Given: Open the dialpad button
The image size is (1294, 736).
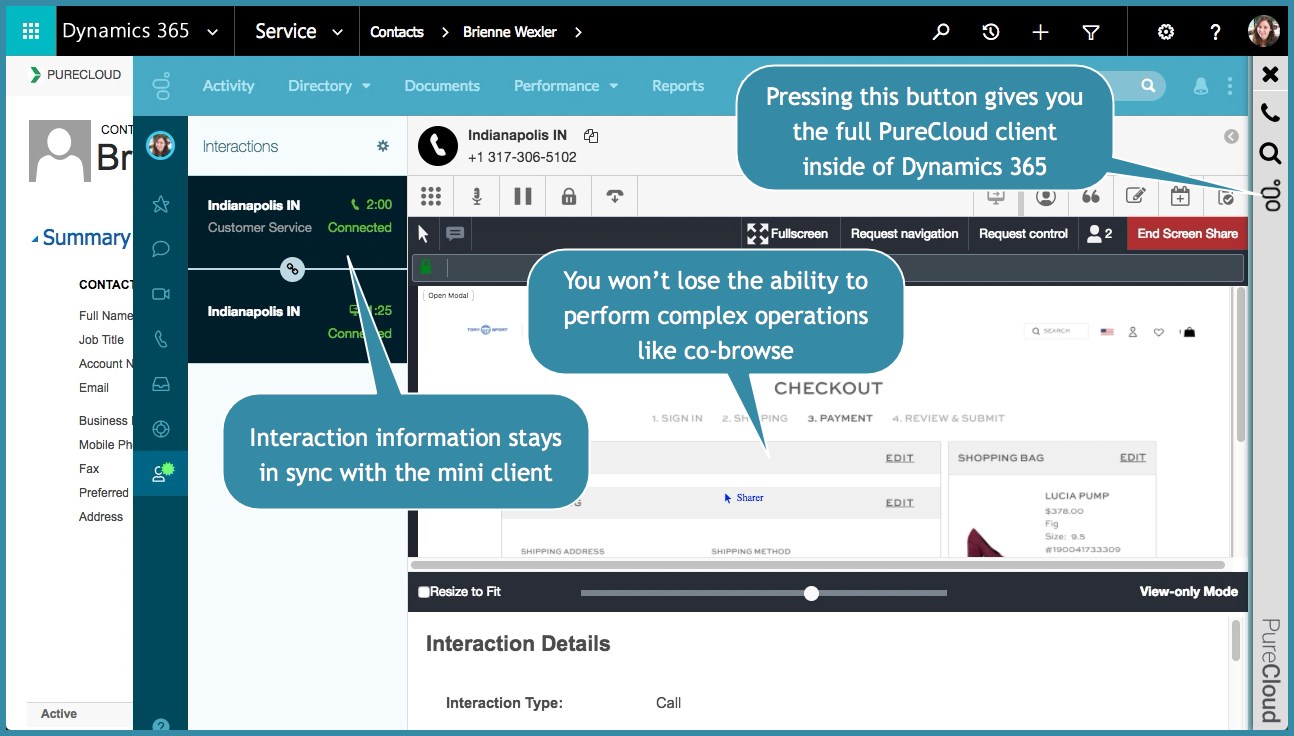Looking at the screenshot, I should (431, 196).
